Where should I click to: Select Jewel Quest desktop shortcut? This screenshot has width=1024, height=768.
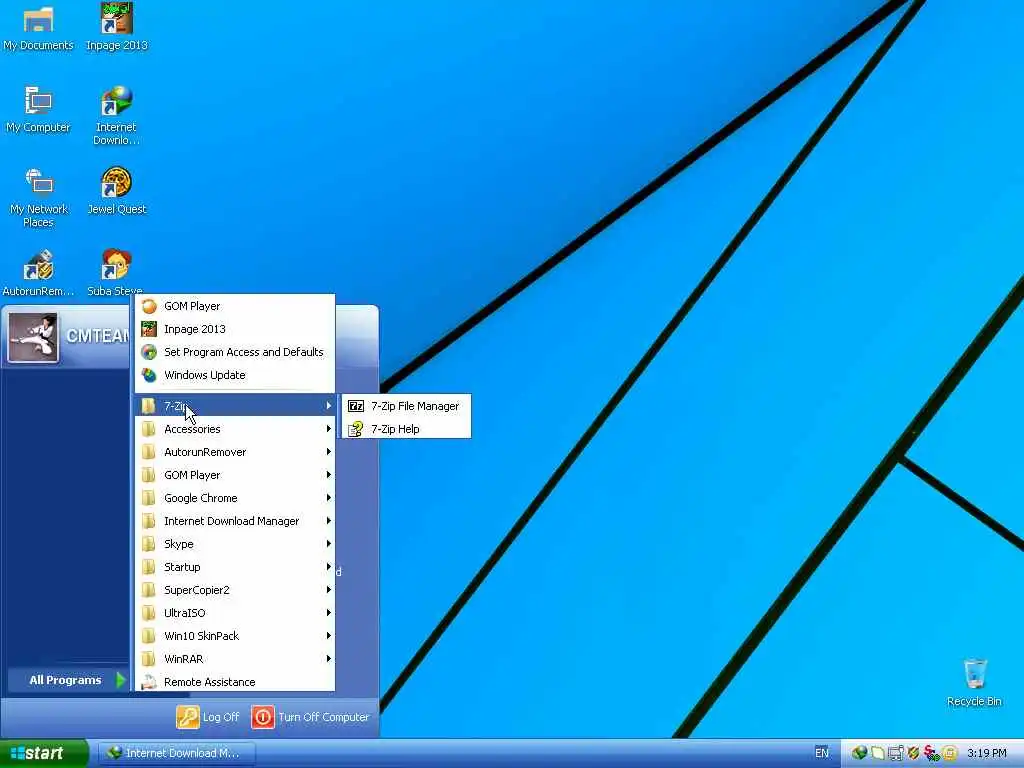tap(116, 191)
